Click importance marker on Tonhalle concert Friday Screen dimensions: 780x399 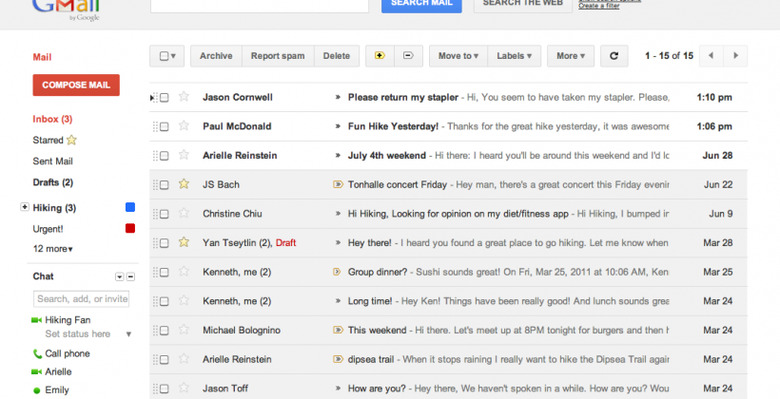(x=338, y=185)
